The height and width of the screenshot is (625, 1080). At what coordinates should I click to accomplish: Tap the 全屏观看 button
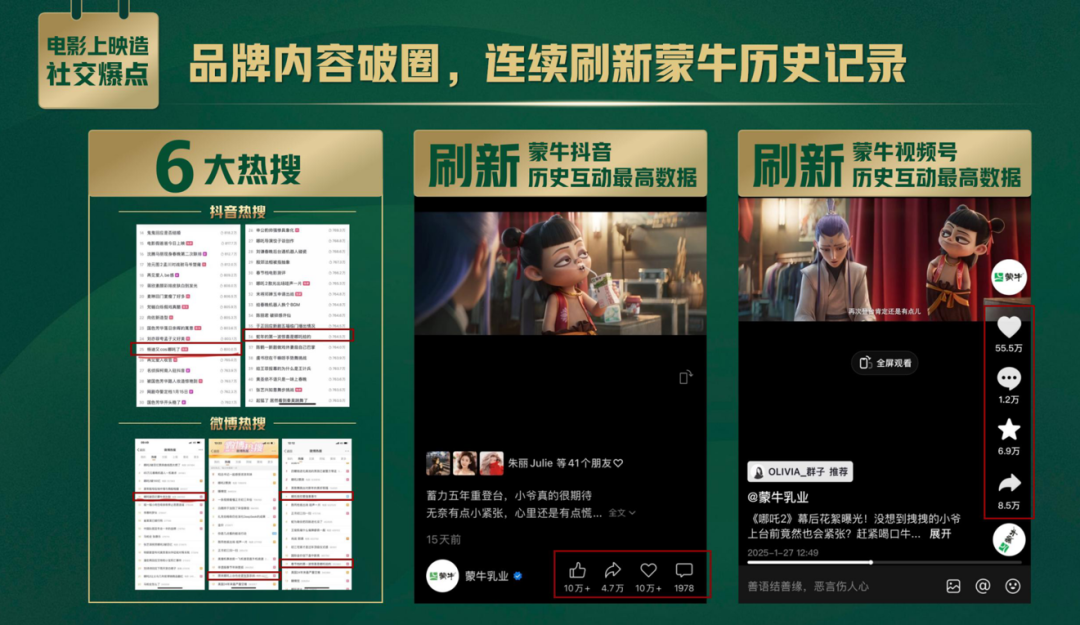tap(885, 363)
